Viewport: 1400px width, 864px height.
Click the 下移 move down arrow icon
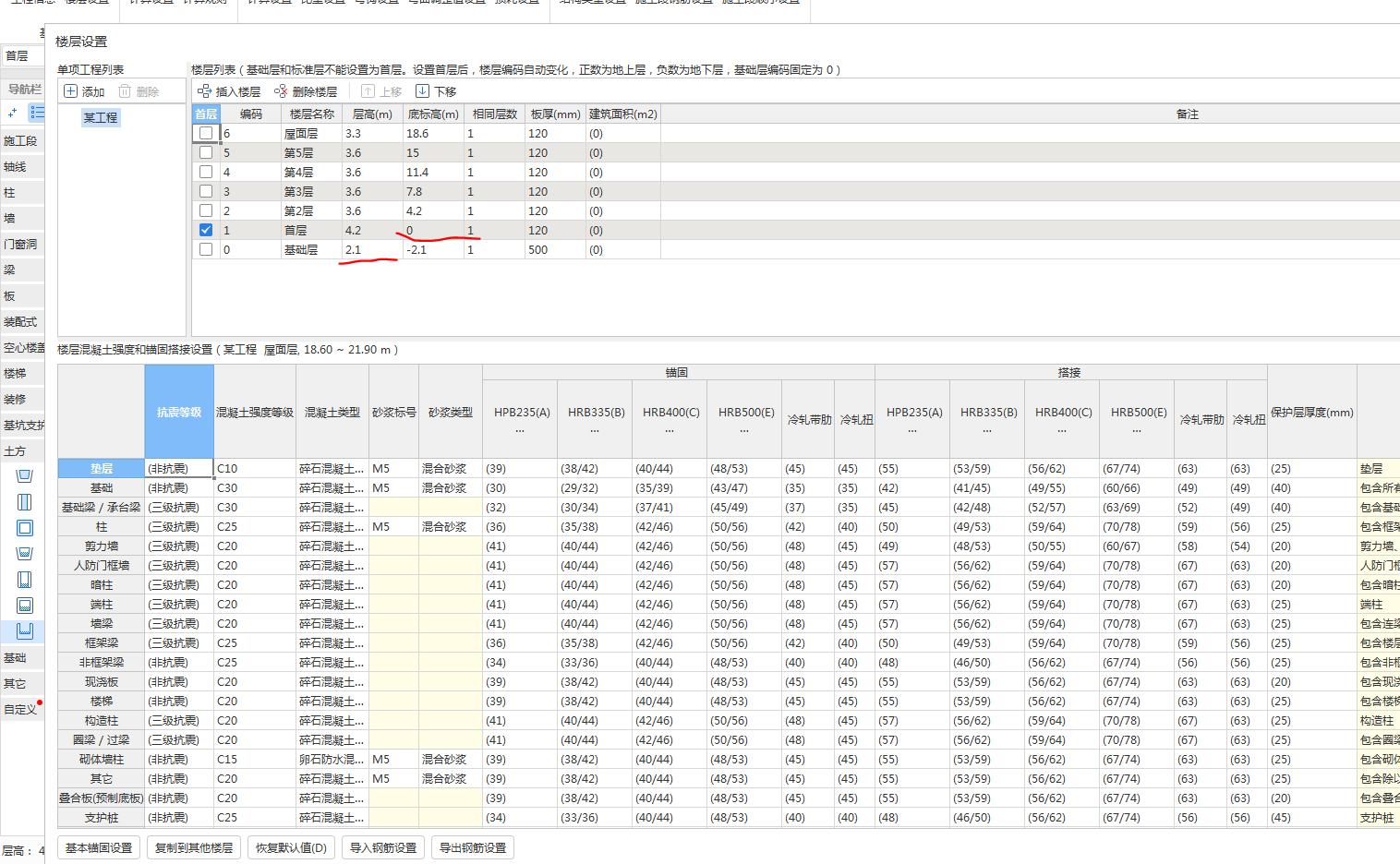coord(422,91)
